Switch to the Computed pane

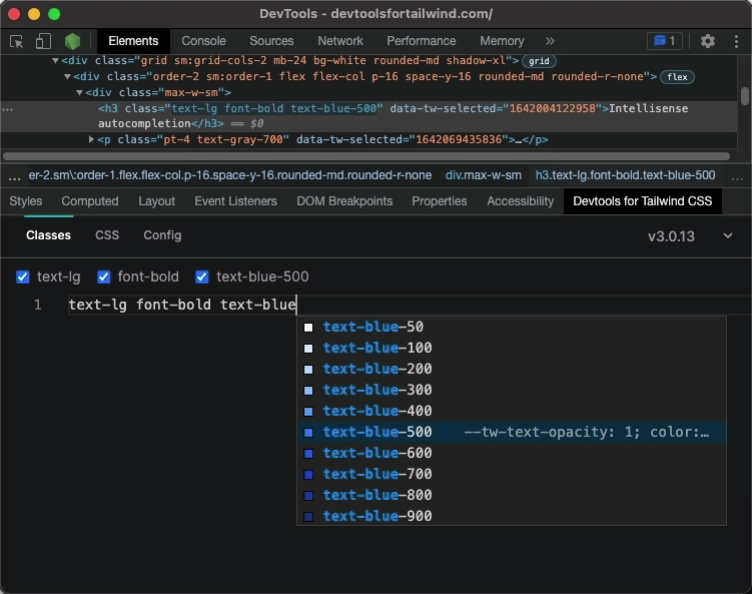90,201
